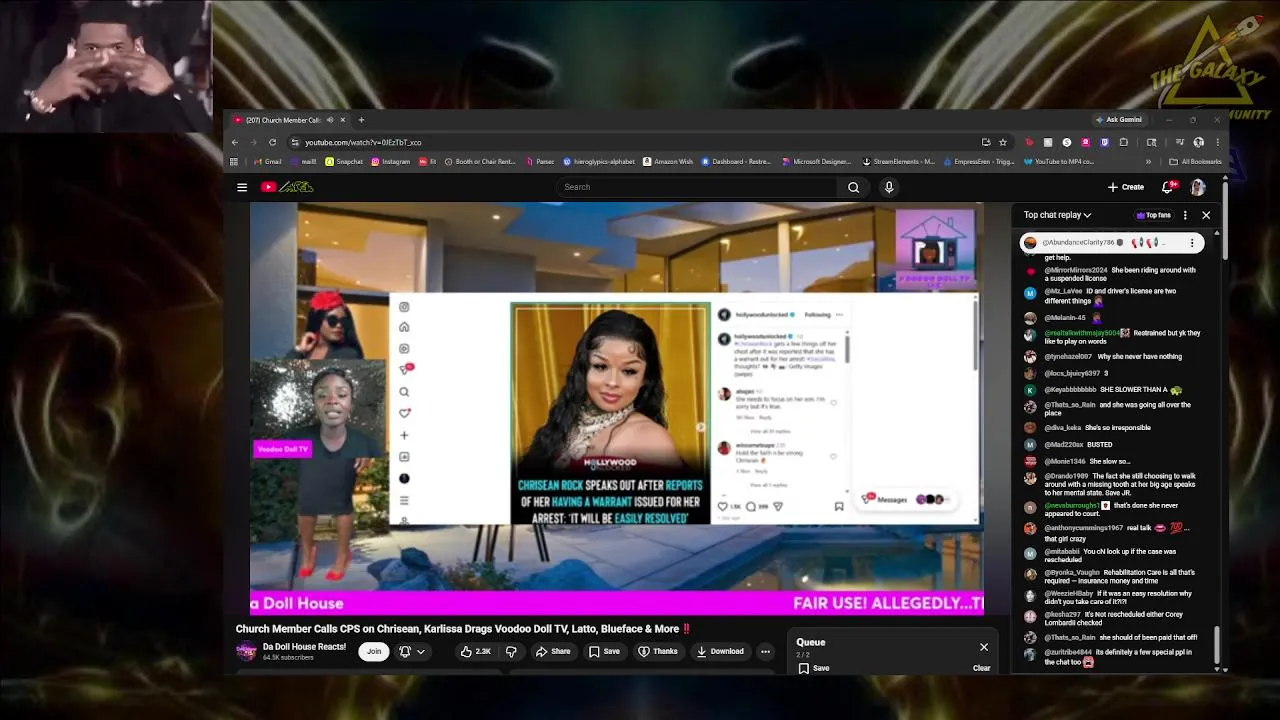The image size is (1280, 720).
Task: Click the YouTube search input field
Action: click(696, 187)
